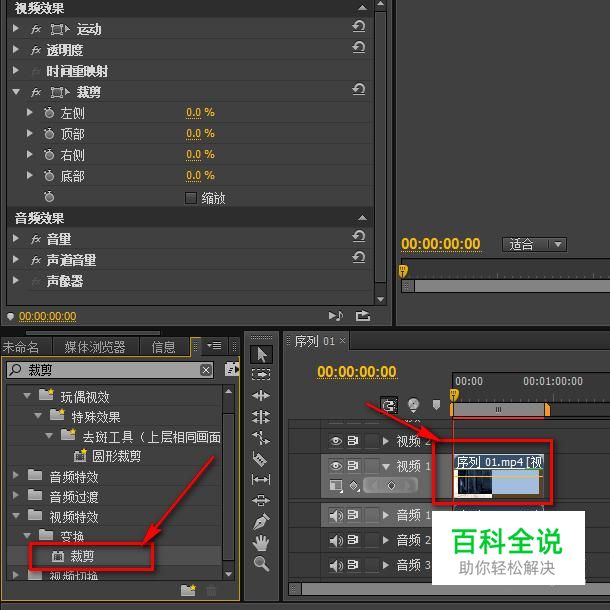610x610 pixels.
Task: Toggle animation stopwatch for 右侧
Action: point(49,155)
